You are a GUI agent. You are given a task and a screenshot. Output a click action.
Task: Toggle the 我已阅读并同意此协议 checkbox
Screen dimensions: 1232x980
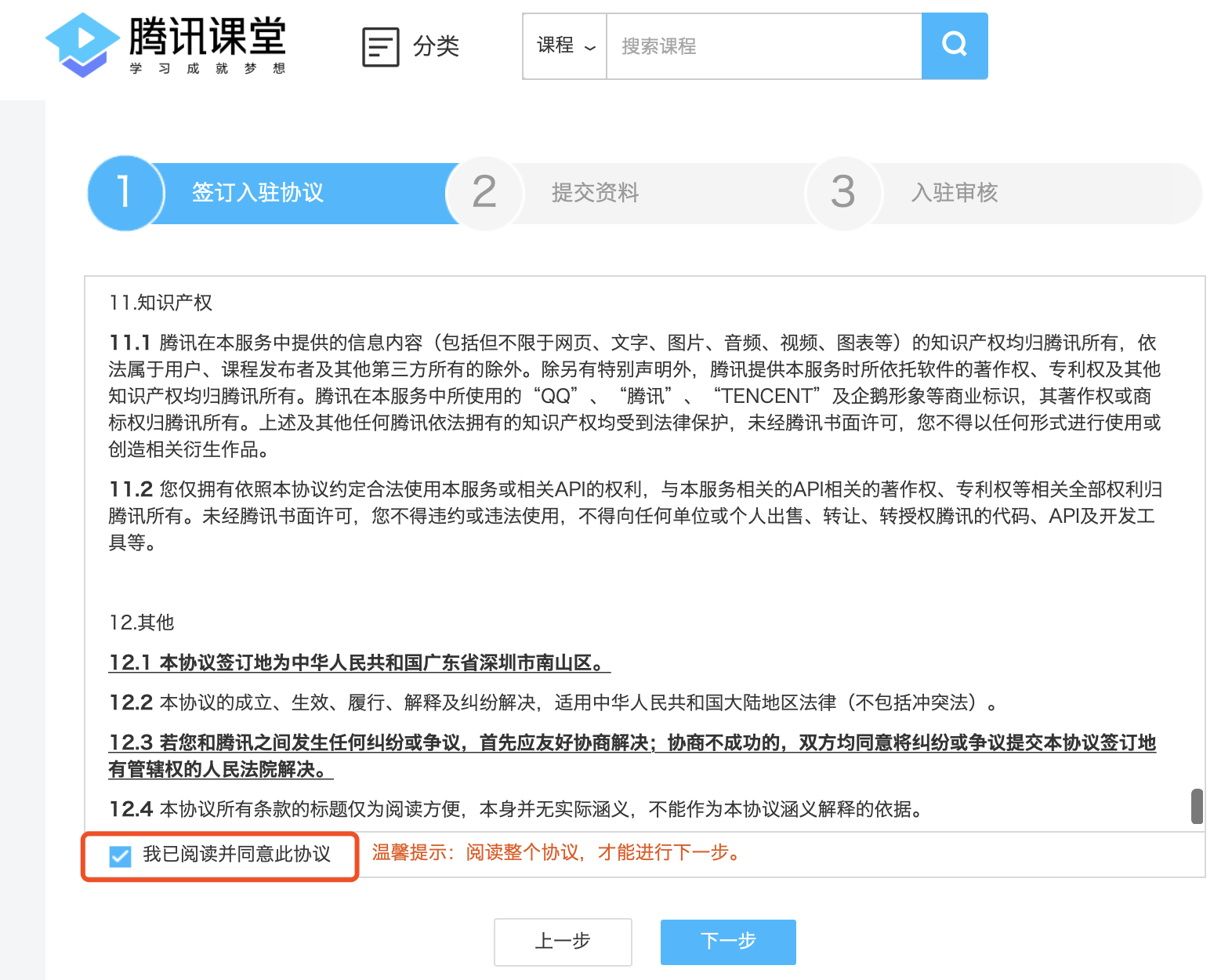[x=120, y=856]
